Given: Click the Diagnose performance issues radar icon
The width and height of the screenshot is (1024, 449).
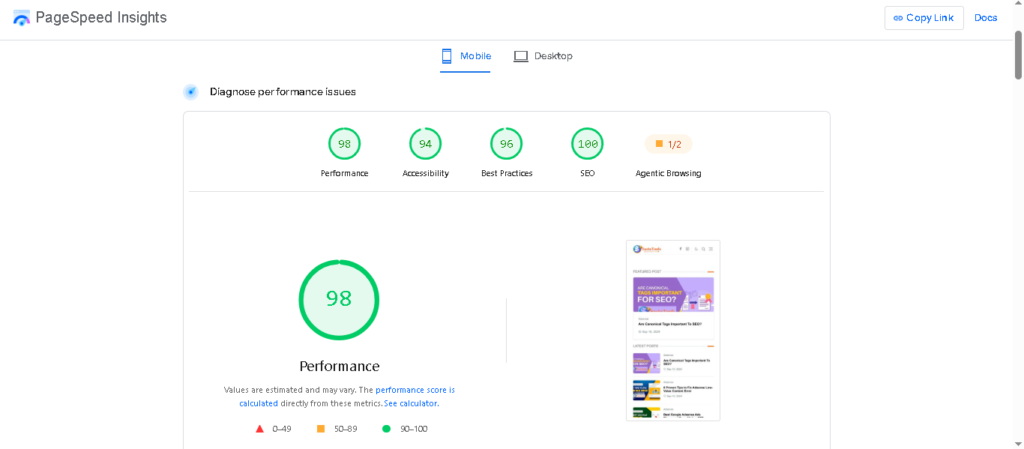Looking at the screenshot, I should [191, 92].
